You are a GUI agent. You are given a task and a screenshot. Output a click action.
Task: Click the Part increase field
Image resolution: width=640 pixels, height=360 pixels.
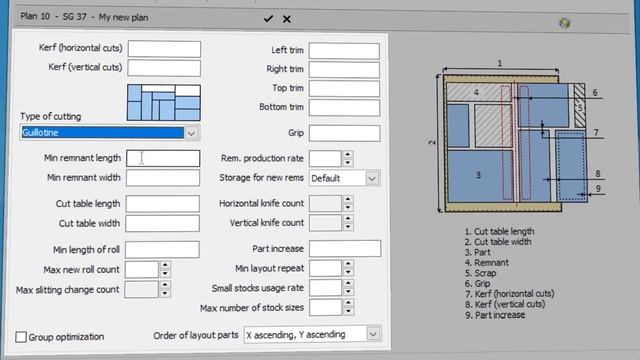coord(345,249)
